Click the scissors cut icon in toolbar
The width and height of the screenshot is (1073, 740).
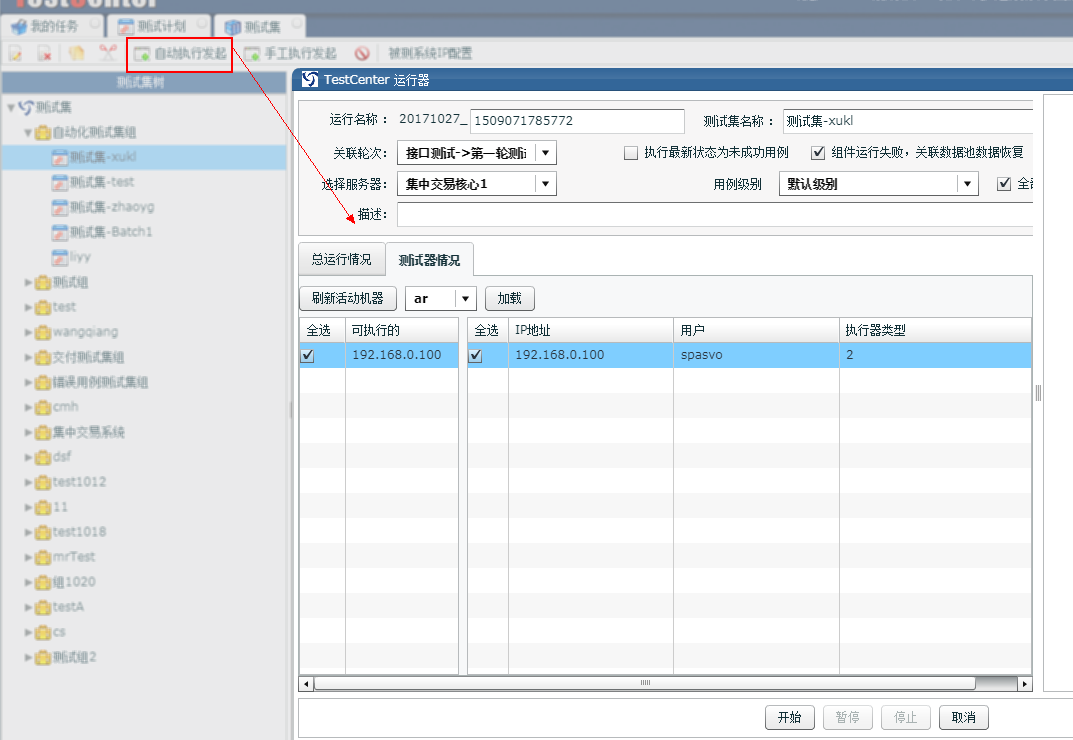pyautogui.click(x=106, y=53)
